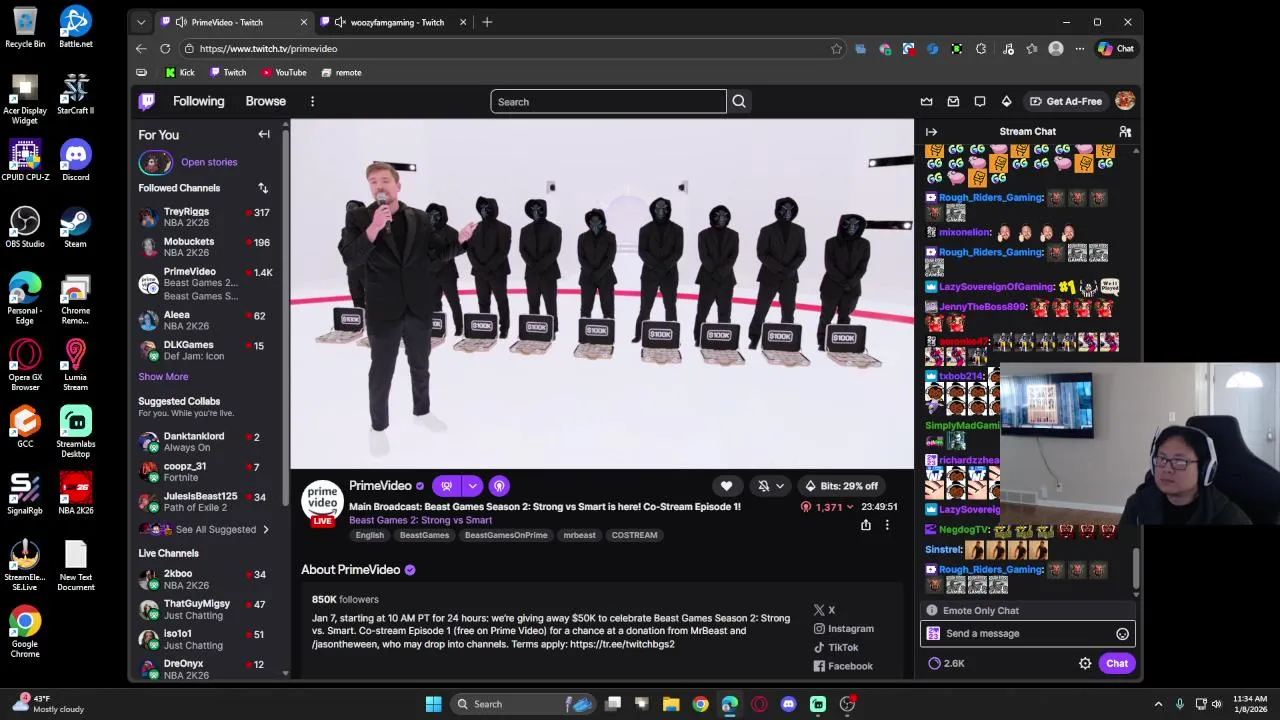Collapse the Stream Chat panel
Image resolution: width=1280 pixels, height=720 pixels.
(931, 131)
